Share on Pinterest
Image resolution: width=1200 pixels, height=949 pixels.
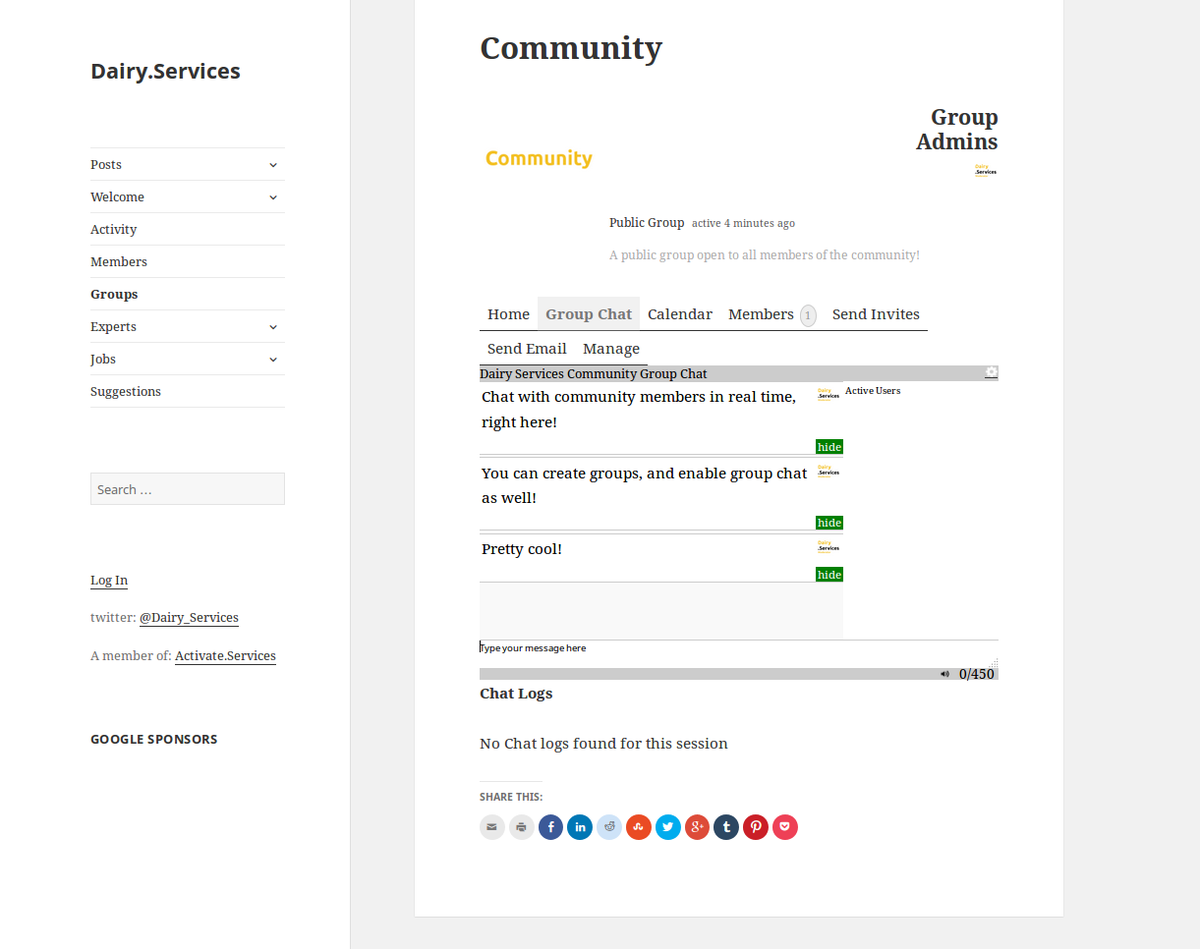[x=756, y=827]
